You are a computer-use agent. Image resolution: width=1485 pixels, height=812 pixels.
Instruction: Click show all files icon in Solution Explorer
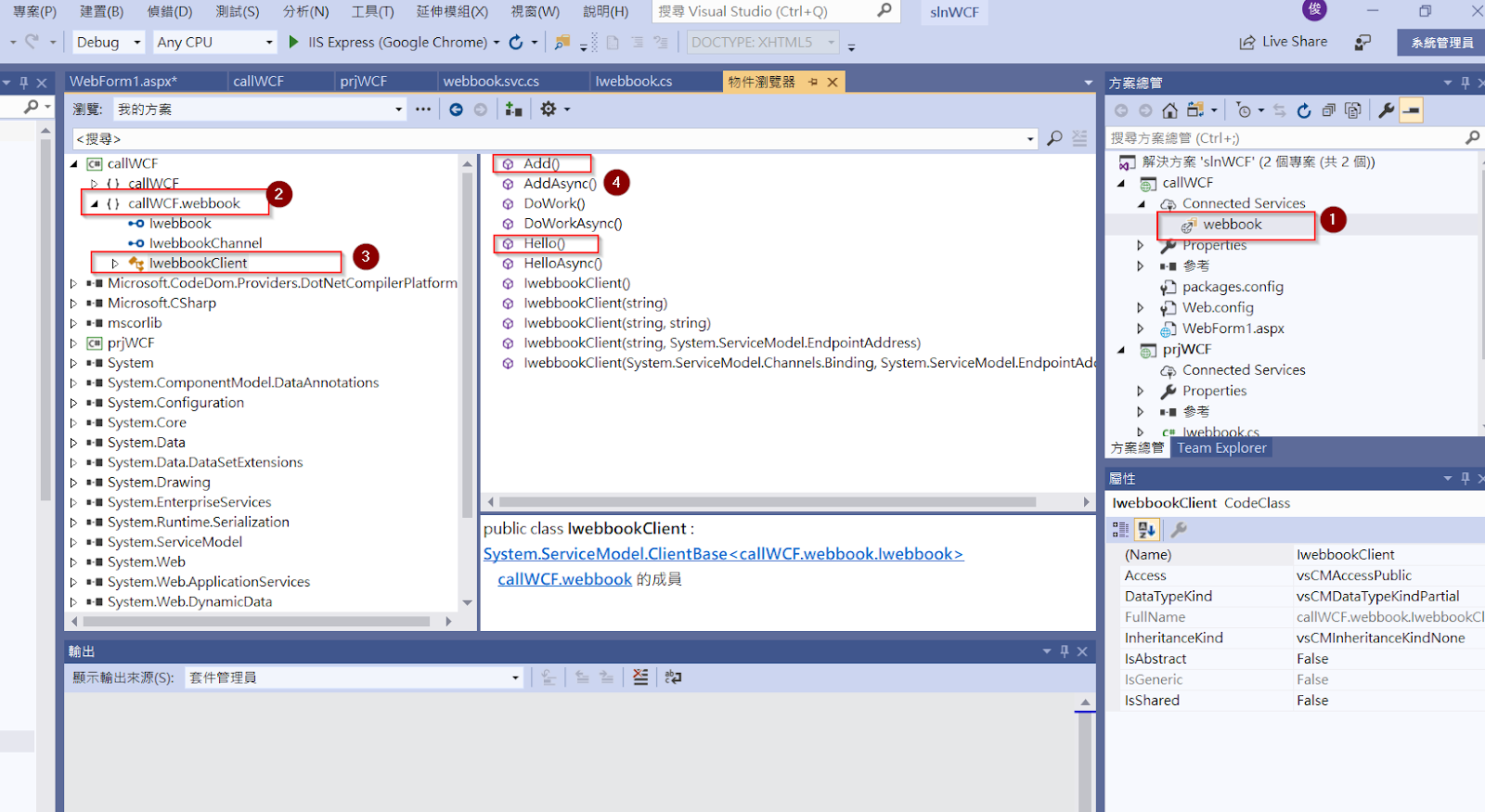[1353, 110]
